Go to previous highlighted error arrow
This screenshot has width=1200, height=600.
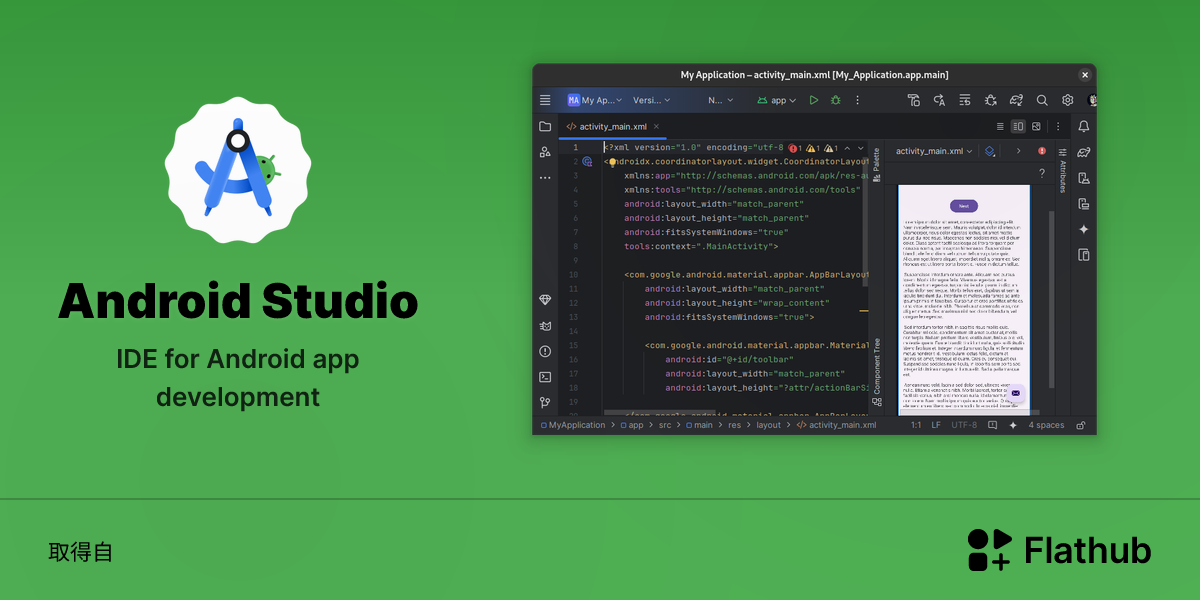[x=846, y=147]
